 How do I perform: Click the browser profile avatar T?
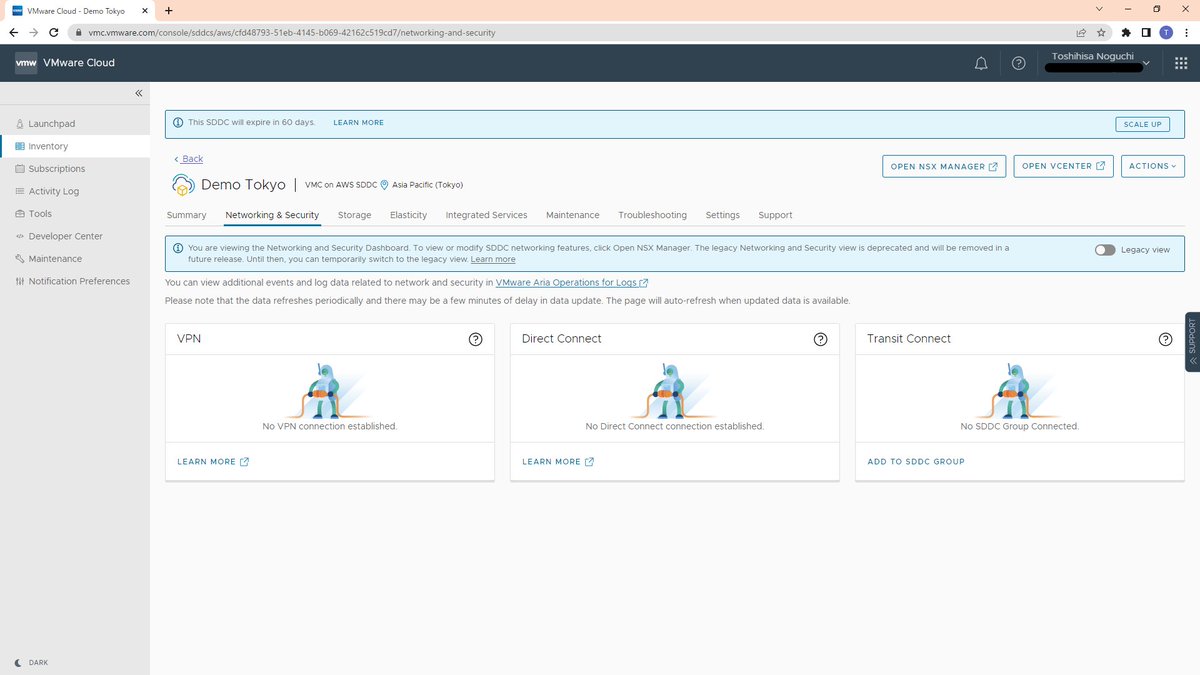pyautogui.click(x=1166, y=32)
